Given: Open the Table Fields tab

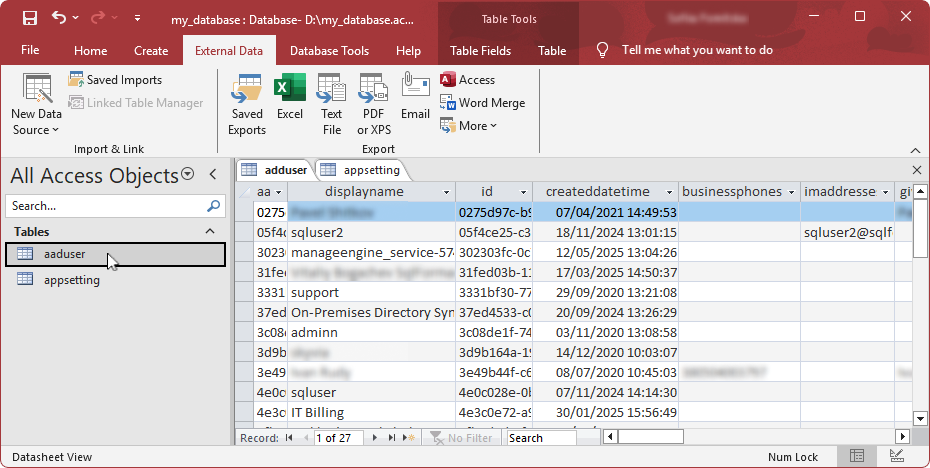Looking at the screenshot, I should coord(480,50).
